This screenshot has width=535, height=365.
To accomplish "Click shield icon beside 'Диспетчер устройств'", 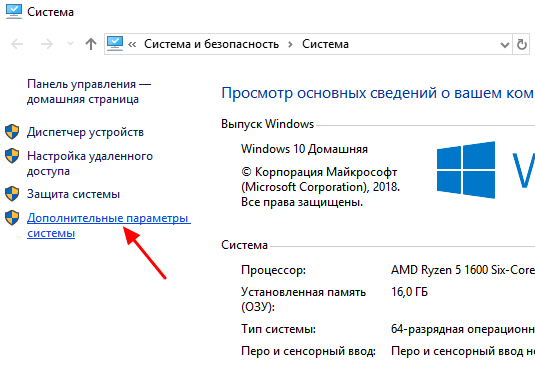I will click(x=12, y=132).
